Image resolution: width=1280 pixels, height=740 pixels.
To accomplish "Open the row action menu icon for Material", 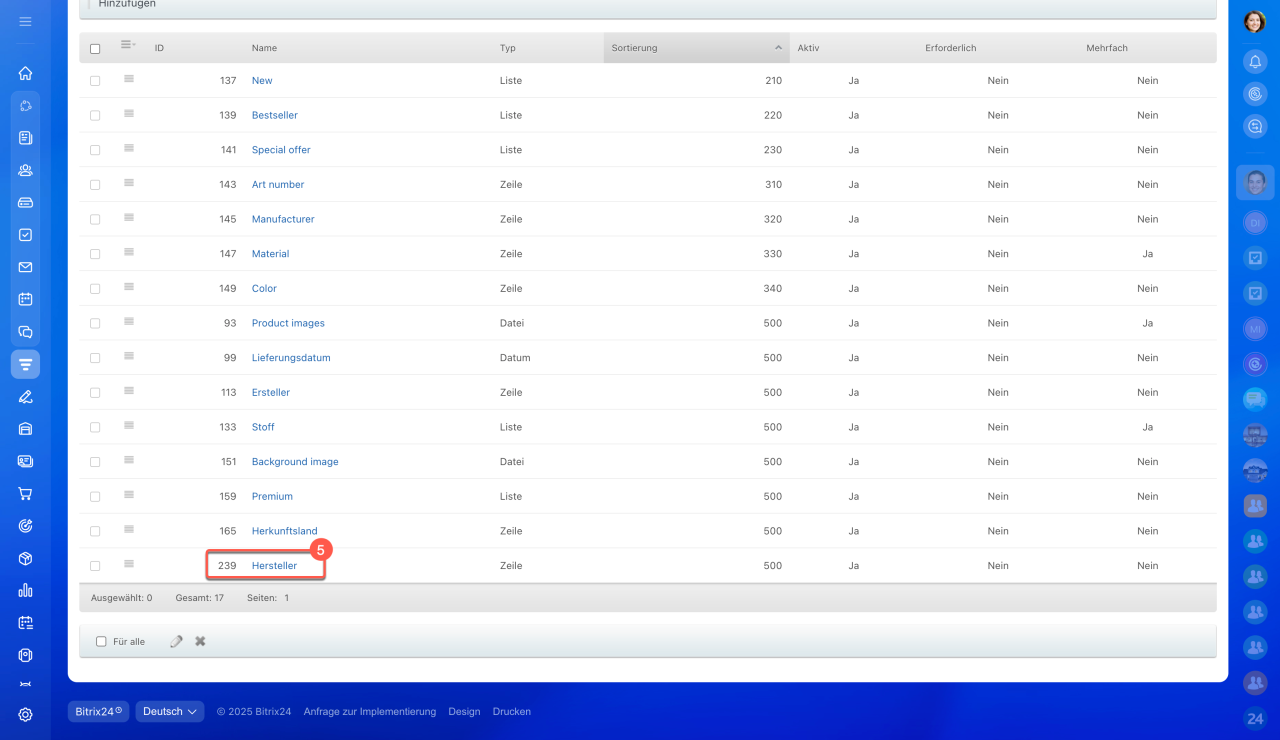I will click(x=129, y=253).
